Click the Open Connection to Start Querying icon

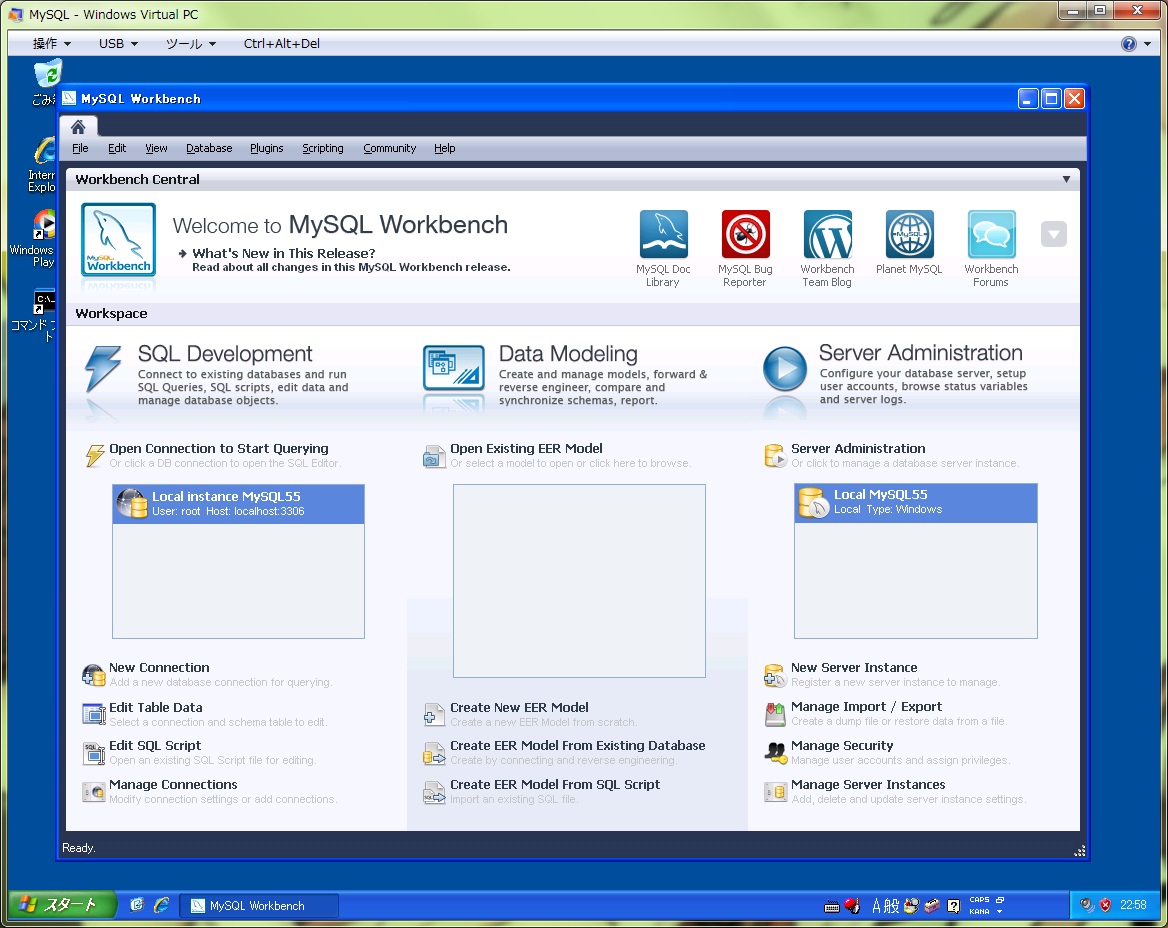(x=94, y=455)
